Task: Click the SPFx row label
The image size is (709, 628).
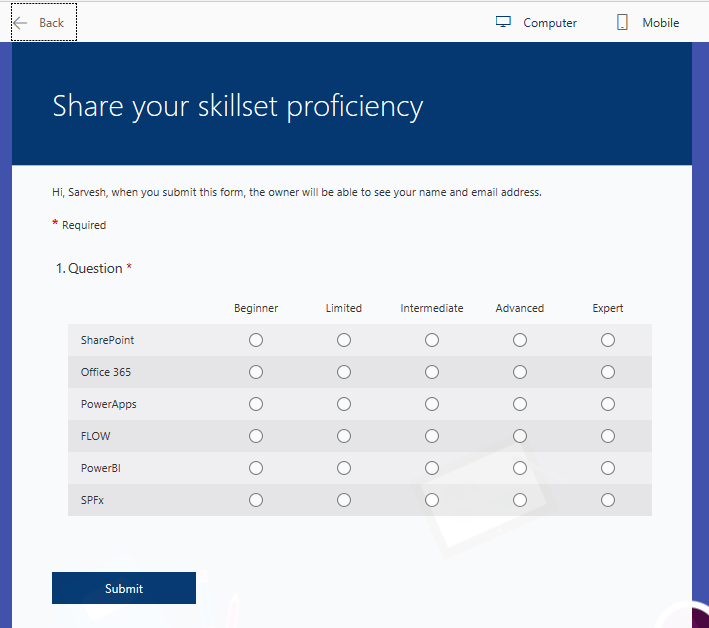Action: (92, 500)
